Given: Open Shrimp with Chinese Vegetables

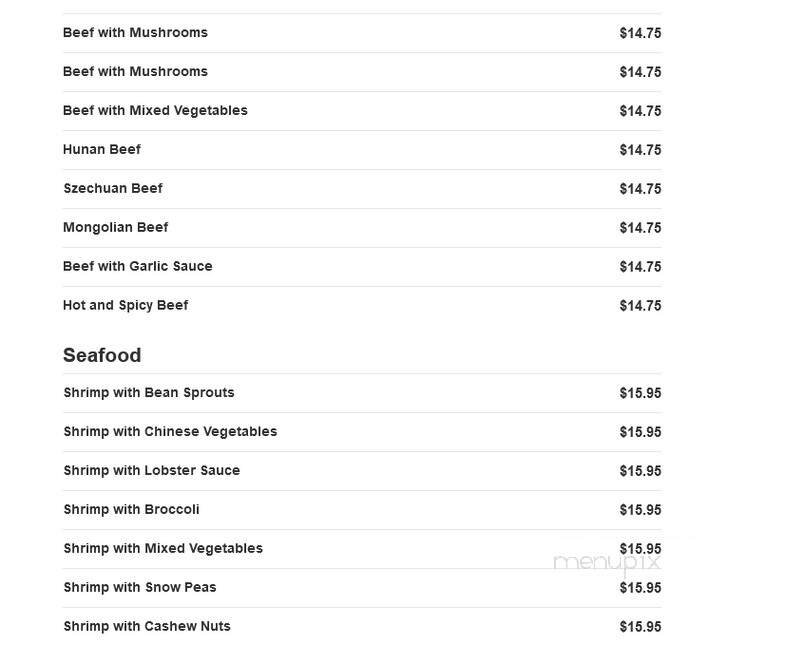Looking at the screenshot, I should point(170,432).
